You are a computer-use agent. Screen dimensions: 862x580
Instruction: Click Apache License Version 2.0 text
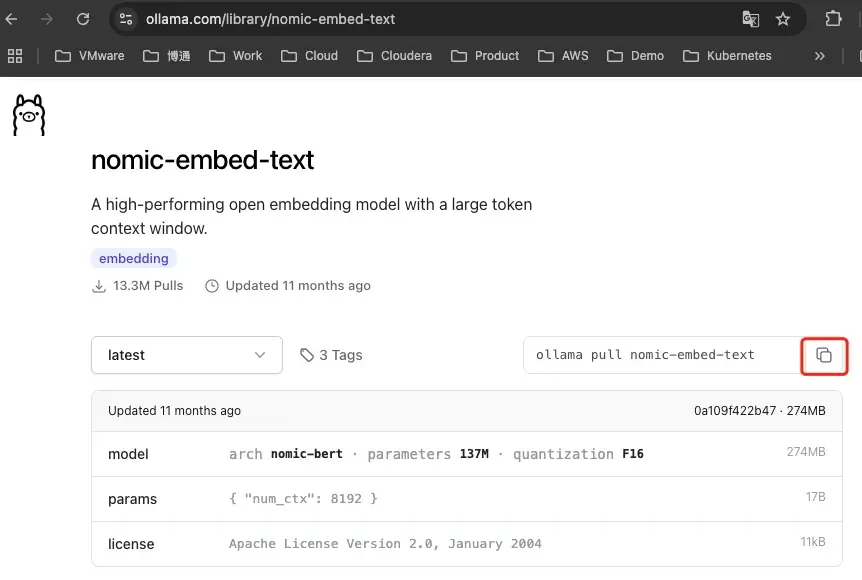(385, 544)
